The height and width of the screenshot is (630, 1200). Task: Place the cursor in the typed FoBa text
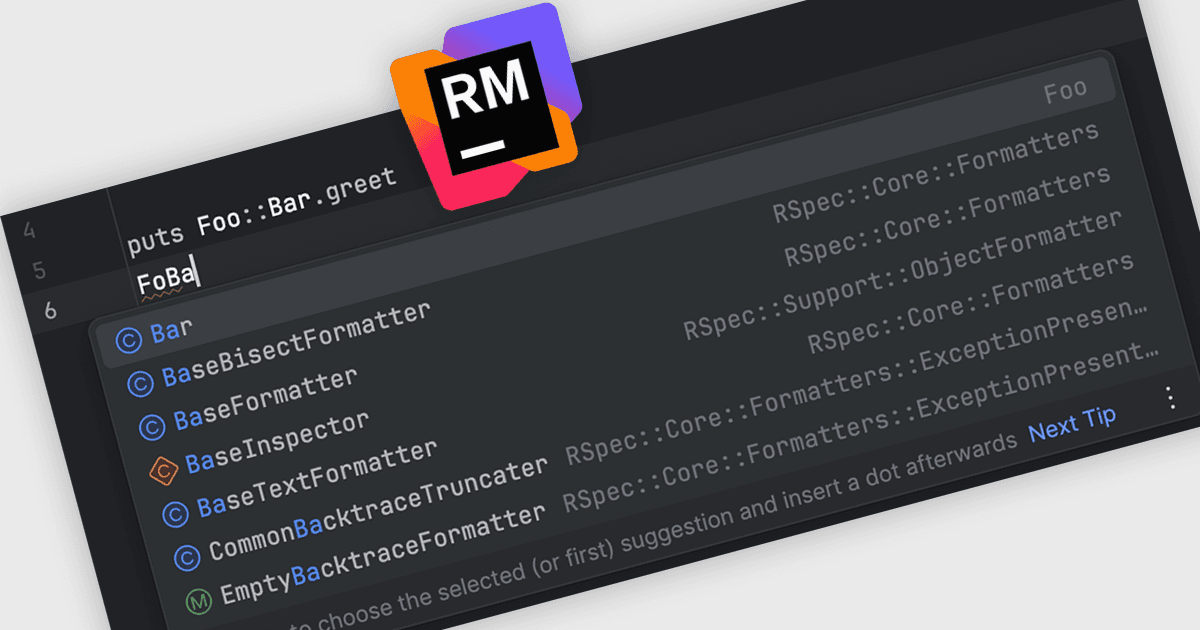tap(167, 278)
